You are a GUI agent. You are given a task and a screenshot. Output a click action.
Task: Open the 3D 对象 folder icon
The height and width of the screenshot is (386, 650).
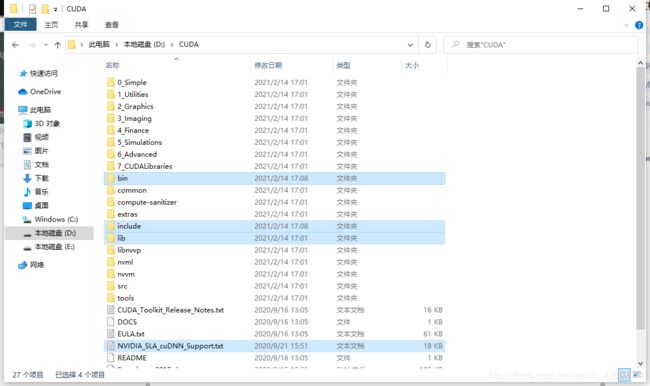point(27,124)
